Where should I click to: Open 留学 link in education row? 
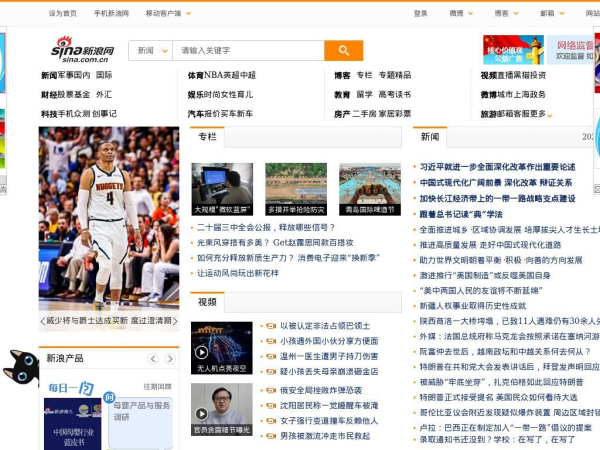point(364,95)
